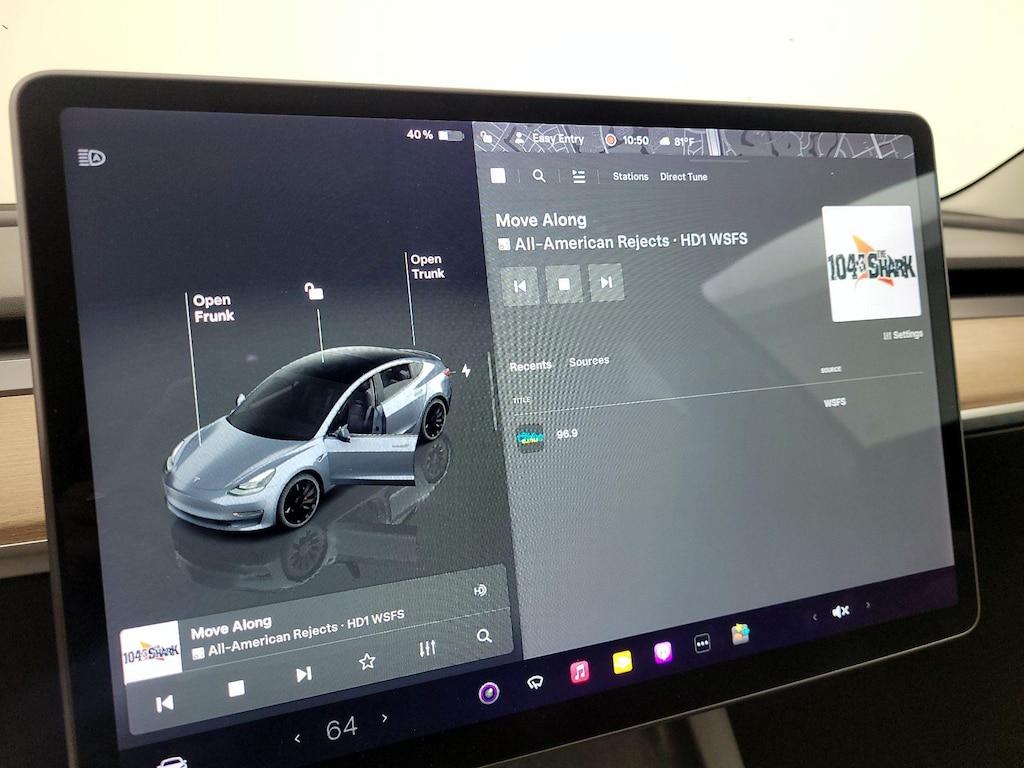Open the playlist queue icon
Screen dimensions: 1024x768
[x=579, y=176]
